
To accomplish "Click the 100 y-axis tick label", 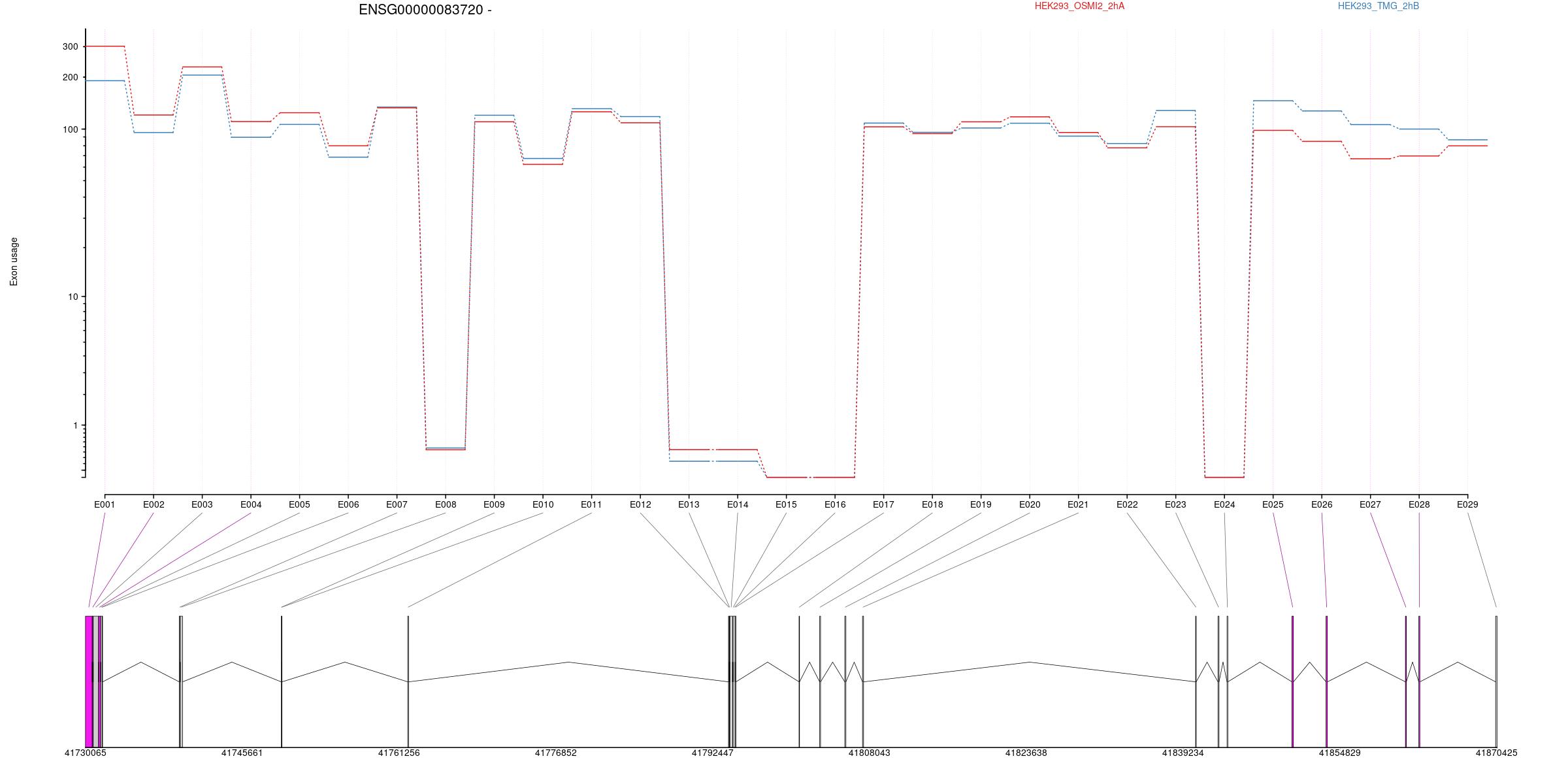I will click(x=70, y=129).
